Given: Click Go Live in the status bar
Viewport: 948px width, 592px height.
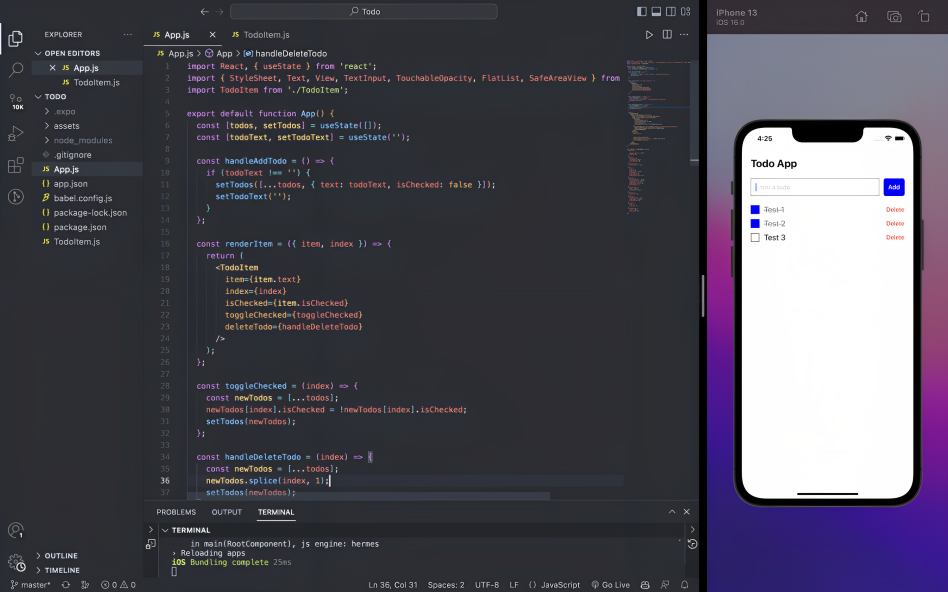Looking at the screenshot, I should coord(610,585).
